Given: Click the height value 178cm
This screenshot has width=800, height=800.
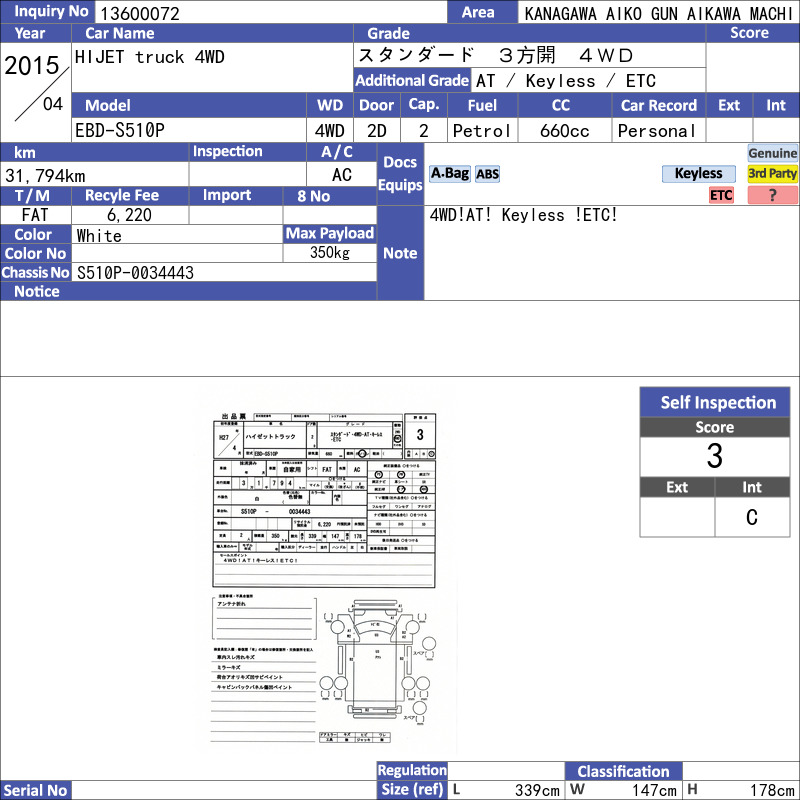Looking at the screenshot, I should (x=771, y=790).
